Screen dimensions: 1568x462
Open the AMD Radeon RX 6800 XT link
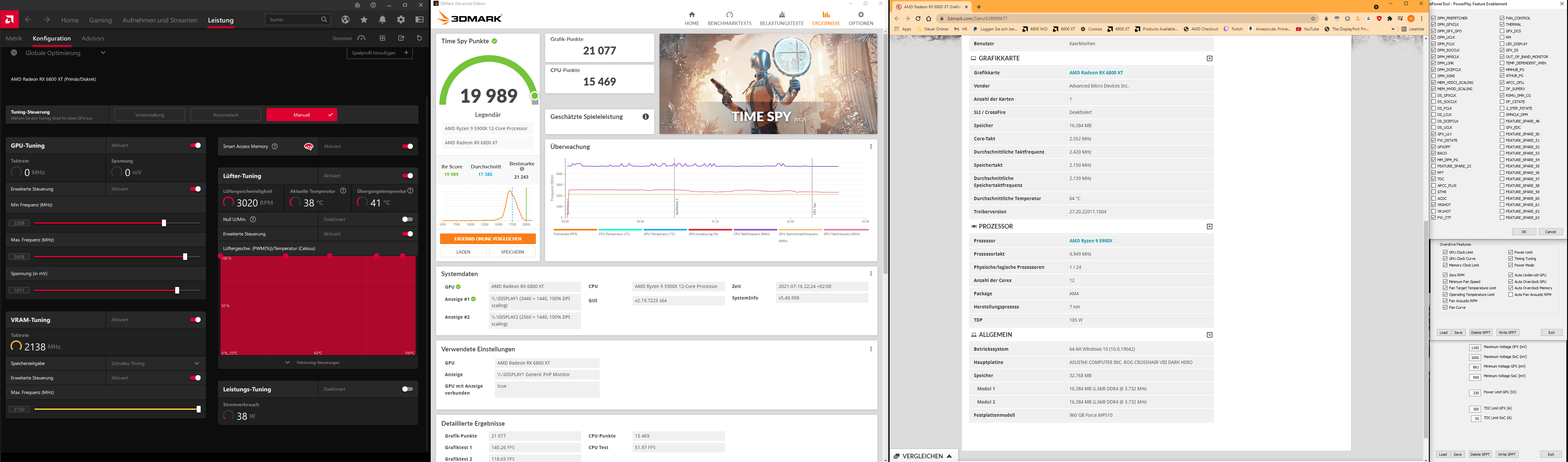(1096, 73)
